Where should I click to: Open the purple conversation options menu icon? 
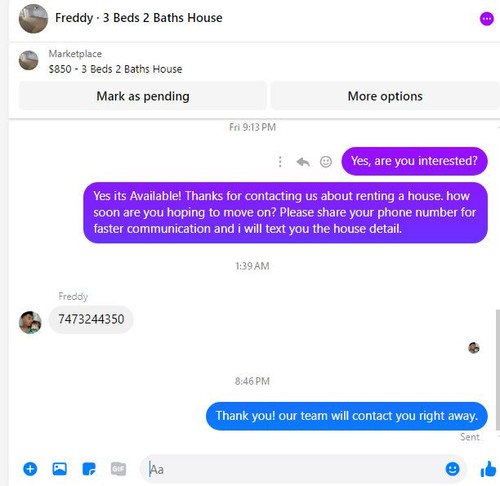pyautogui.click(x=487, y=19)
